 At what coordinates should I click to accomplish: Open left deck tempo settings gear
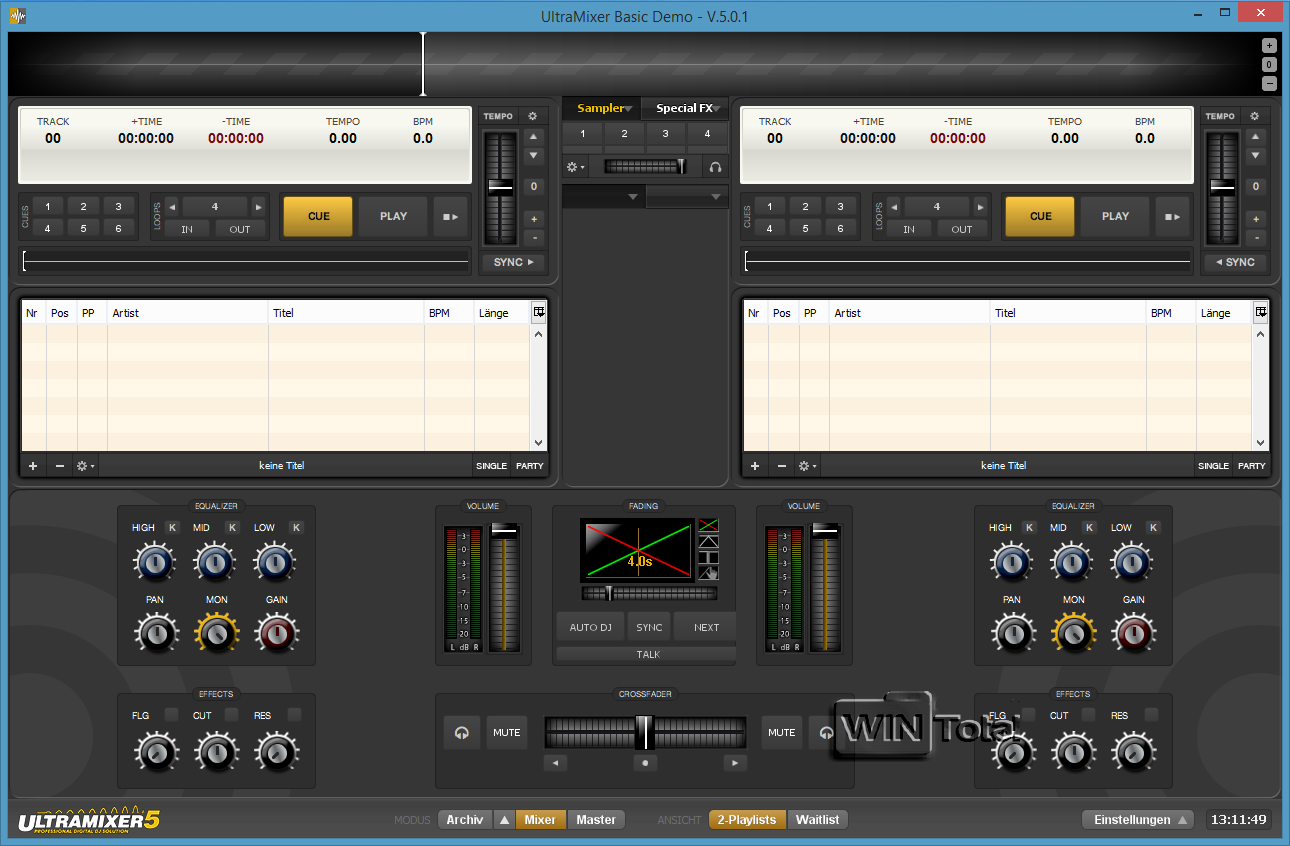pyautogui.click(x=532, y=116)
